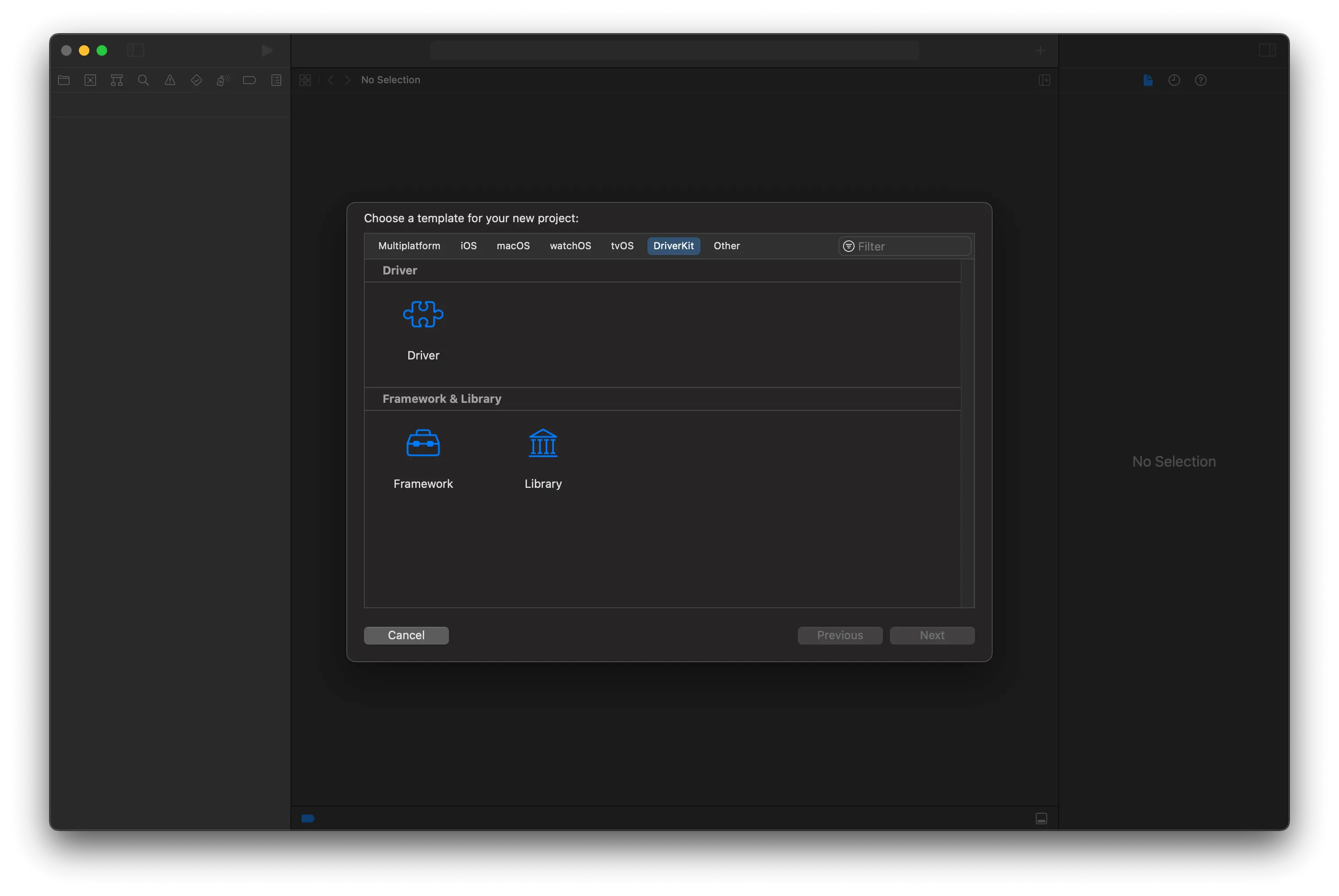Open the Test navigator diamond icon
The width and height of the screenshot is (1339, 896).
point(197,80)
